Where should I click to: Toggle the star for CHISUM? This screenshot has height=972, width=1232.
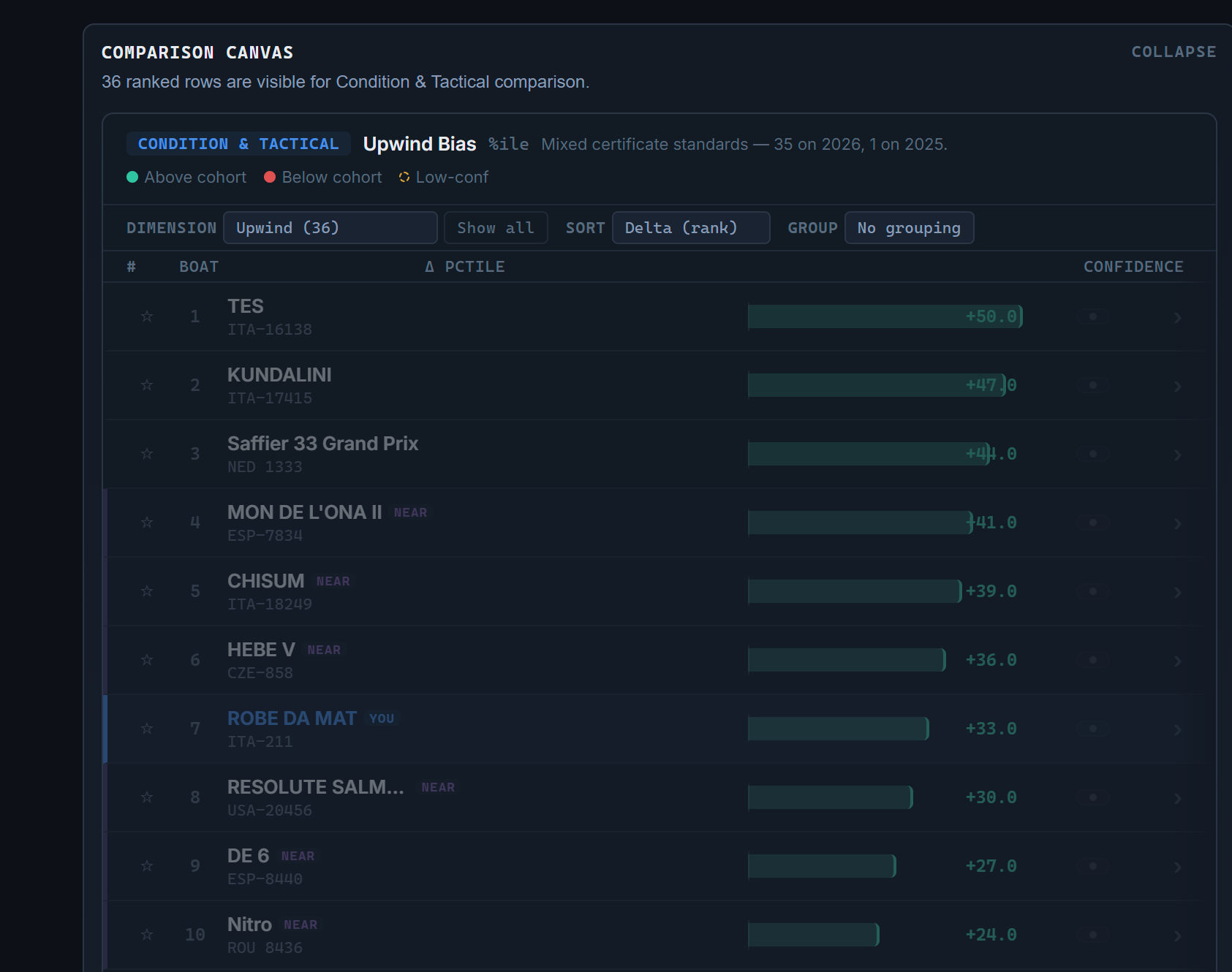pyautogui.click(x=147, y=591)
